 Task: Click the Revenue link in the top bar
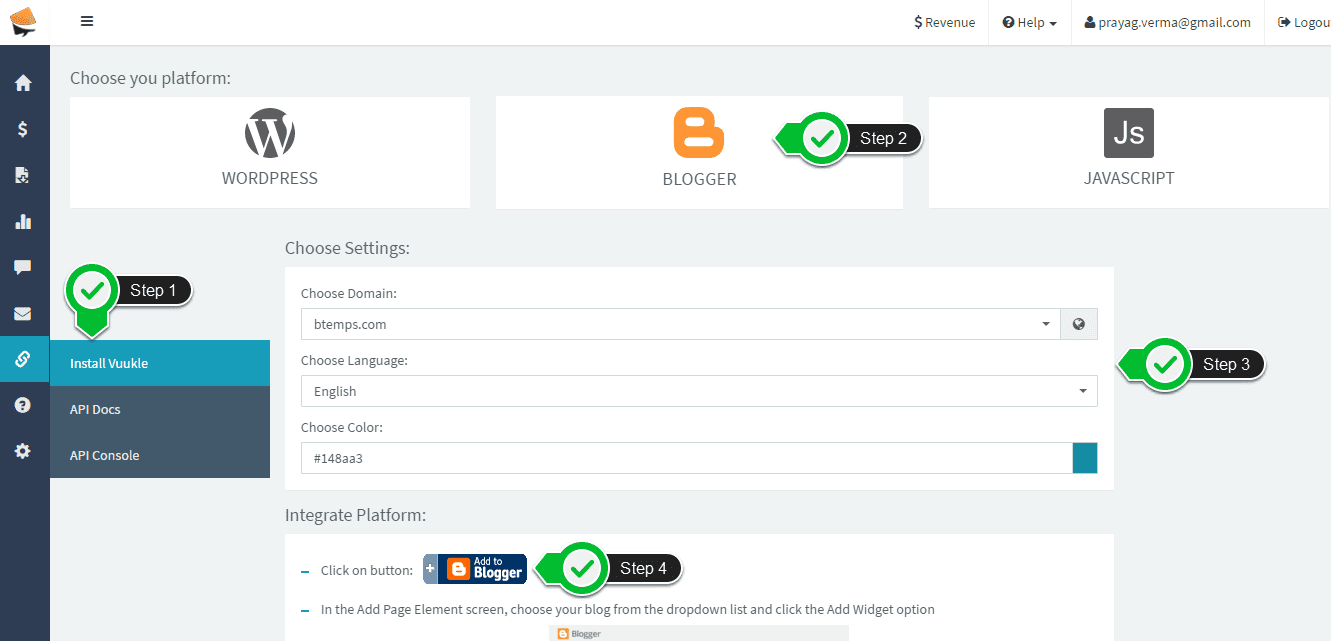click(x=944, y=22)
